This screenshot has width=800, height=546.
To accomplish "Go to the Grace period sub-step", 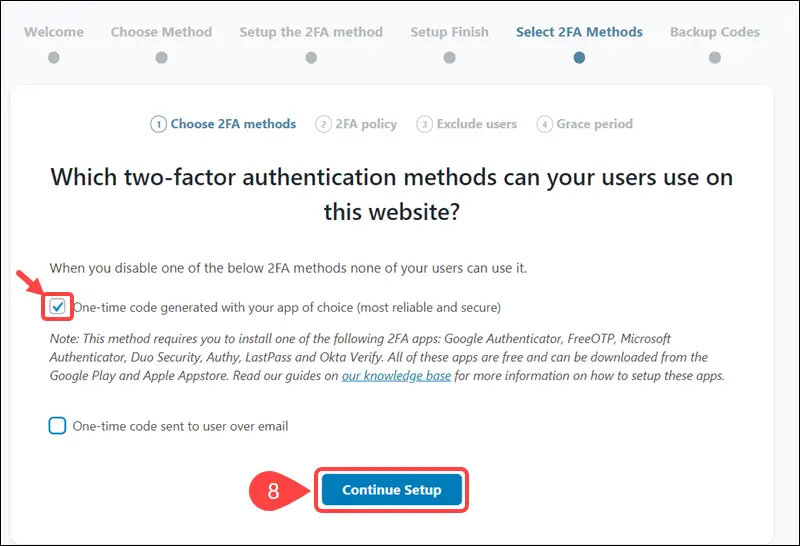I will click(594, 124).
